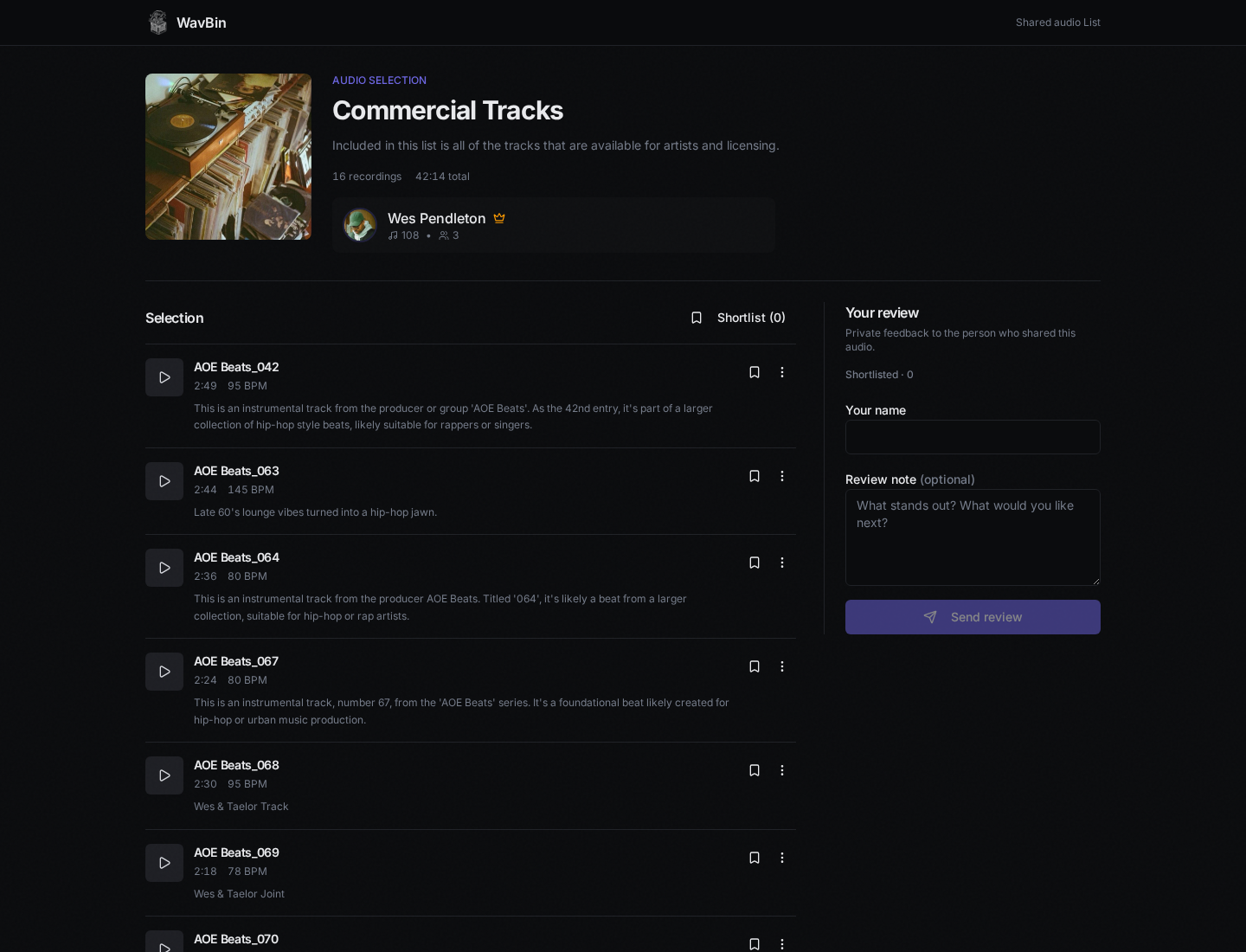This screenshot has height=952, width=1246.
Task: Select the 'Wes & Taelor Joint' description
Action: tap(239, 894)
